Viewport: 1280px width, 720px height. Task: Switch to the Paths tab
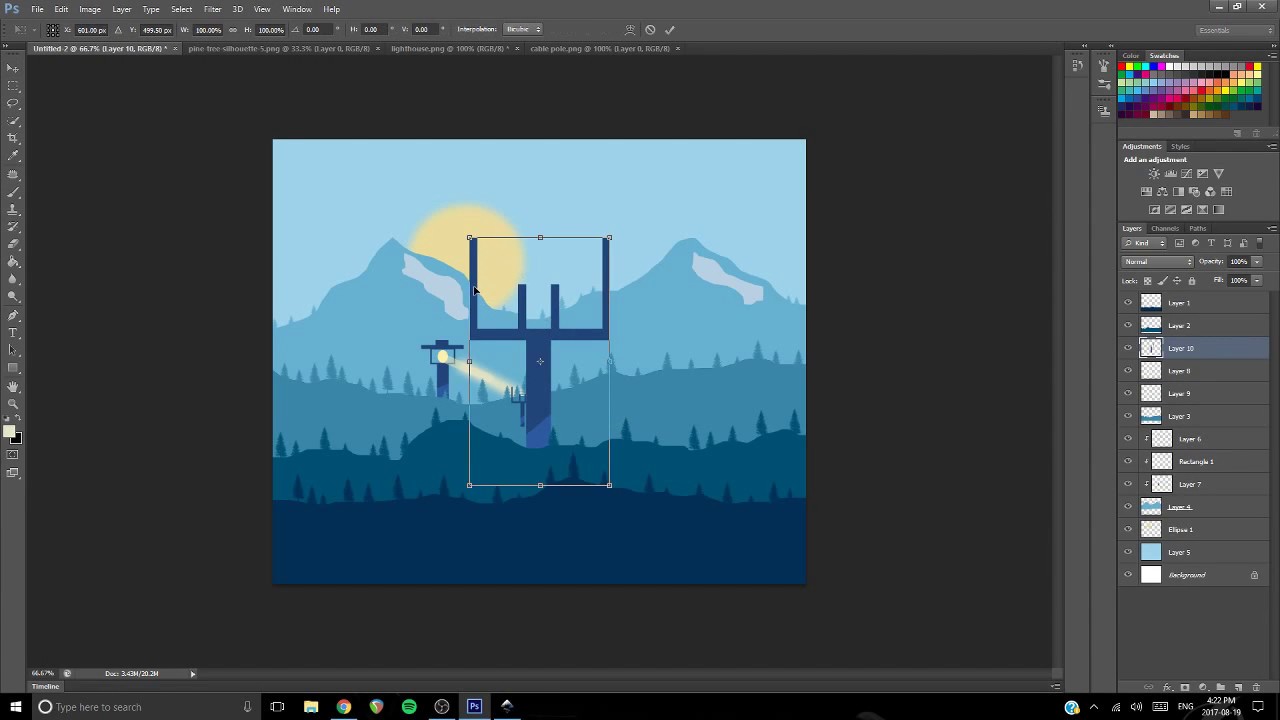click(x=1198, y=228)
